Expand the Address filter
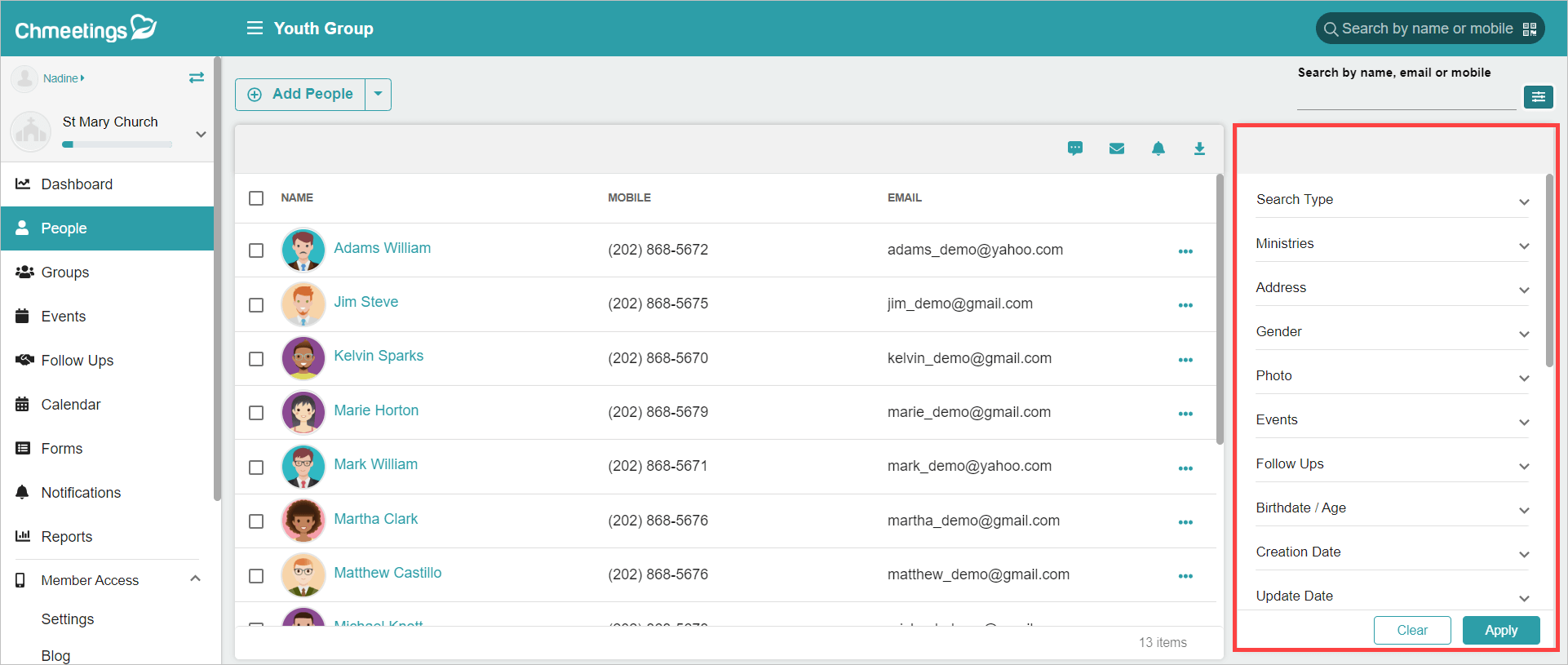Screen dimensions: 1568x665 click(x=1392, y=288)
